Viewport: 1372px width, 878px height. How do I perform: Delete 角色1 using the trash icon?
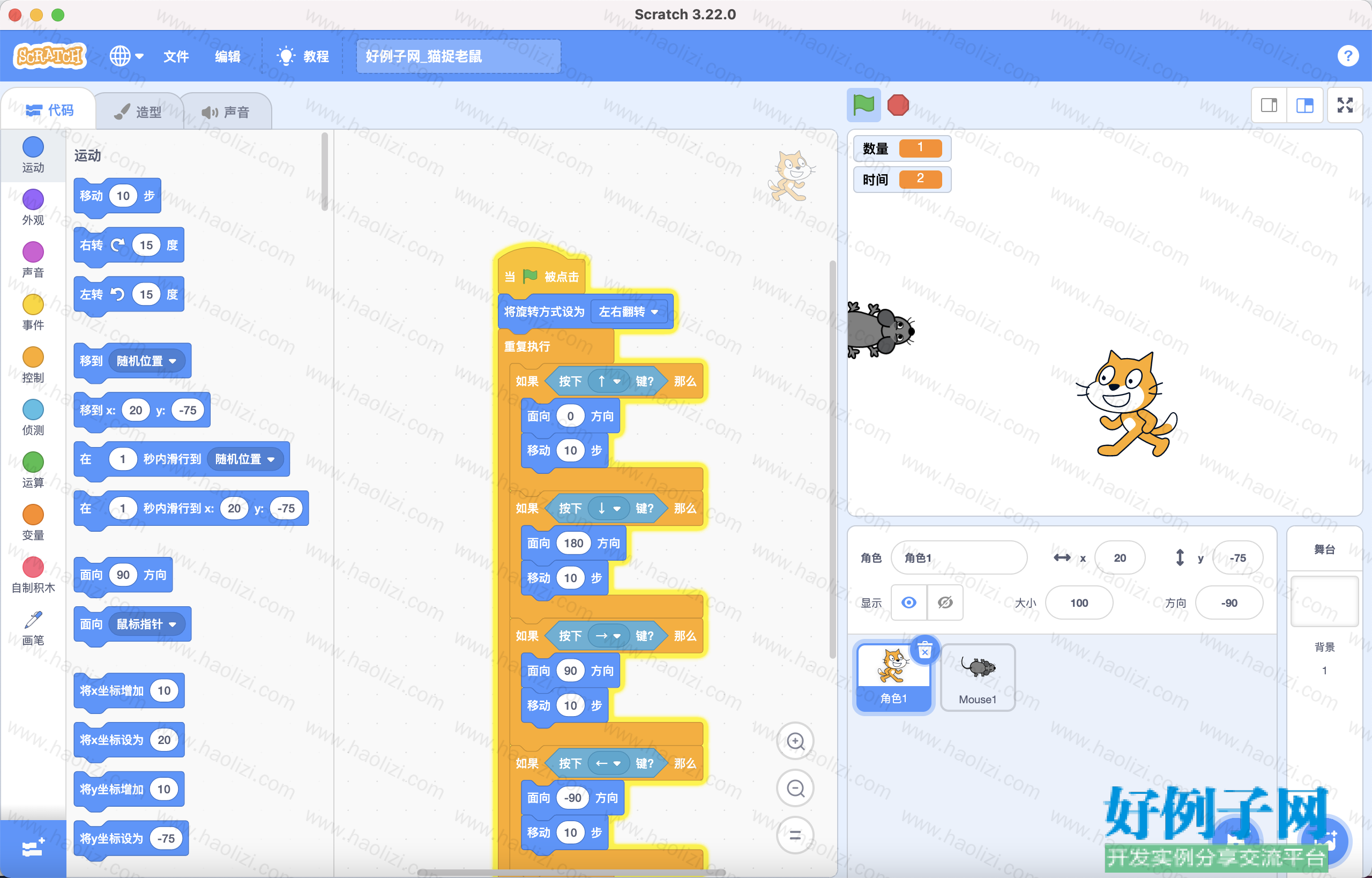tap(925, 651)
